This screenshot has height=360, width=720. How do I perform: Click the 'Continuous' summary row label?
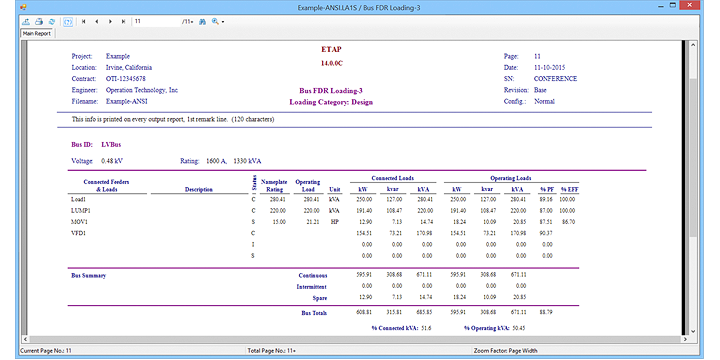click(x=313, y=276)
